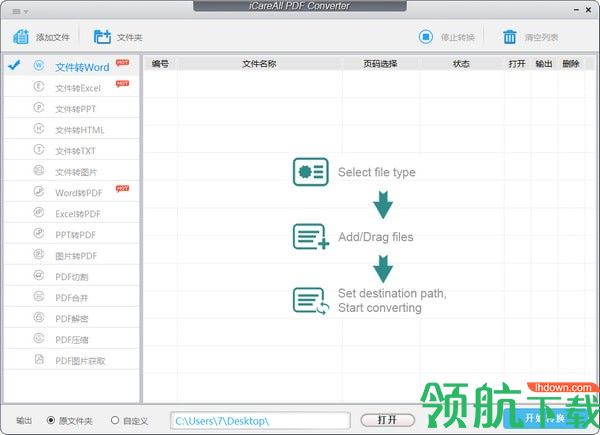Click the 输出 column header
This screenshot has height=435, width=600.
(x=544, y=64)
